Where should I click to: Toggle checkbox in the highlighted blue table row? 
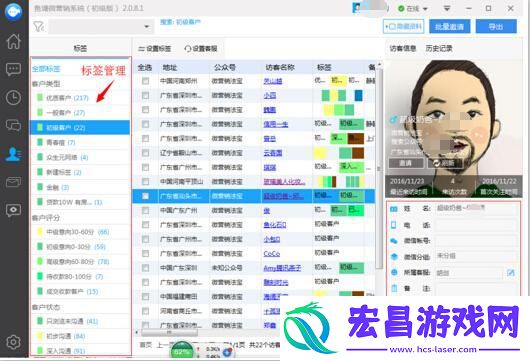(x=145, y=196)
